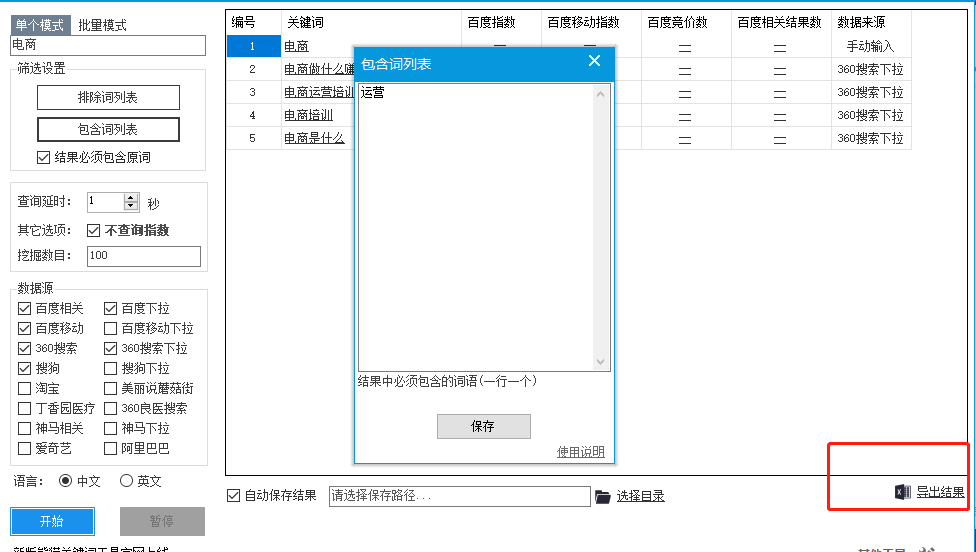Uncheck 搜狗 data source
976x552 pixels.
pyautogui.click(x=24, y=368)
